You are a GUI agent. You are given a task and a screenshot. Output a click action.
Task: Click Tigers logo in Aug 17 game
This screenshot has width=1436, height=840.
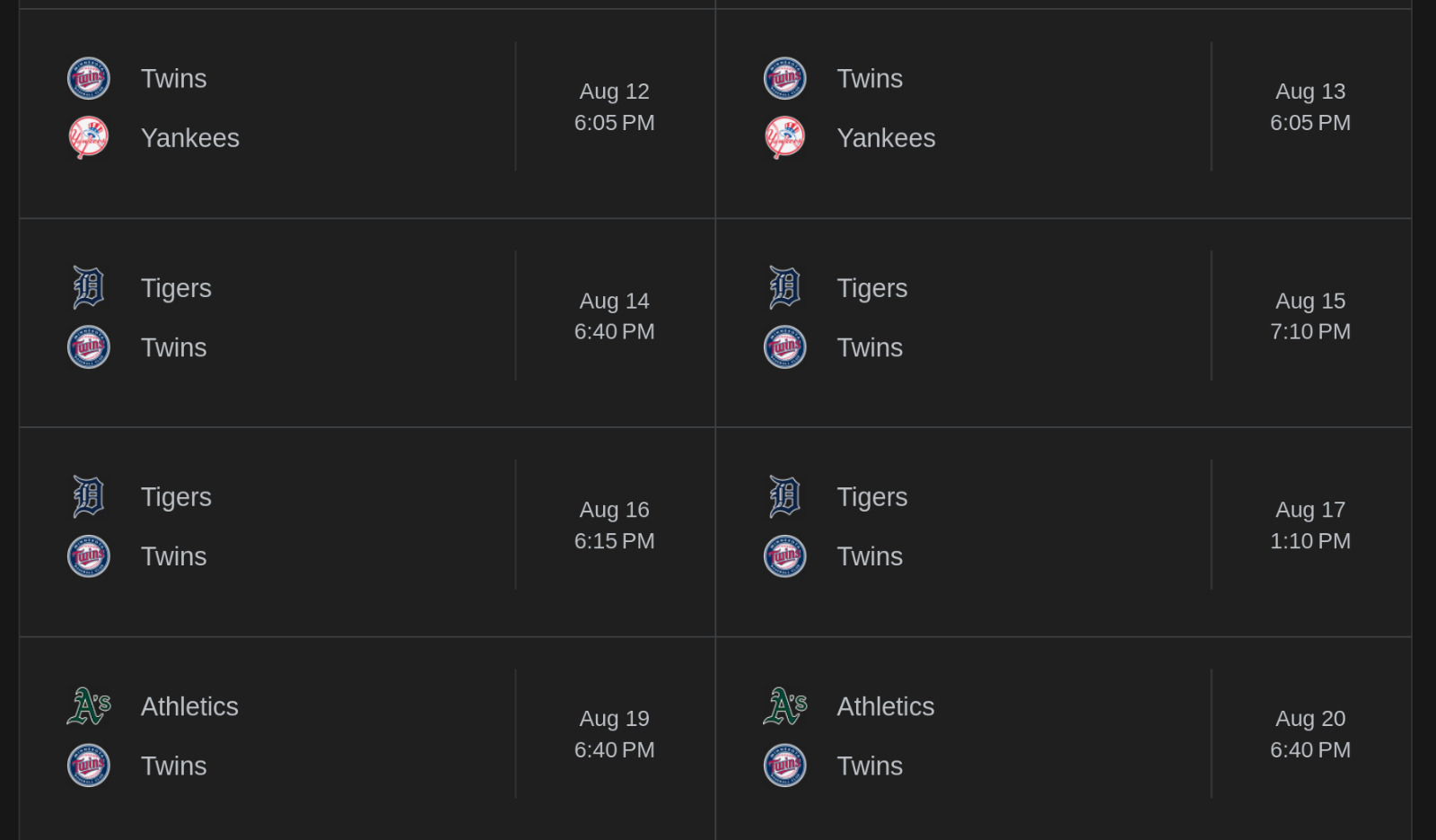coord(785,497)
